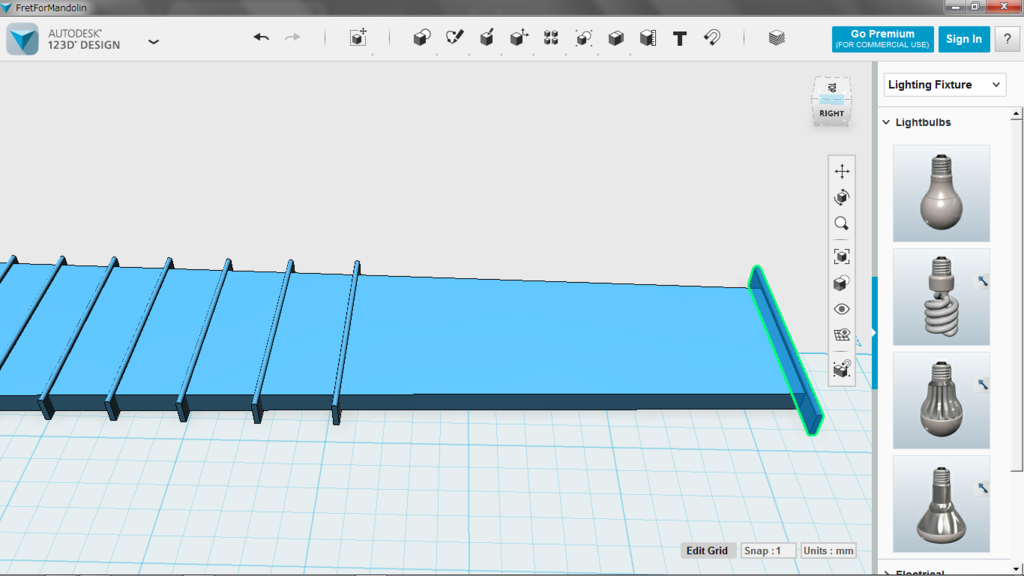Screen dimensions: 1024x576
Task: Select the Measure tool
Action: tap(648, 38)
